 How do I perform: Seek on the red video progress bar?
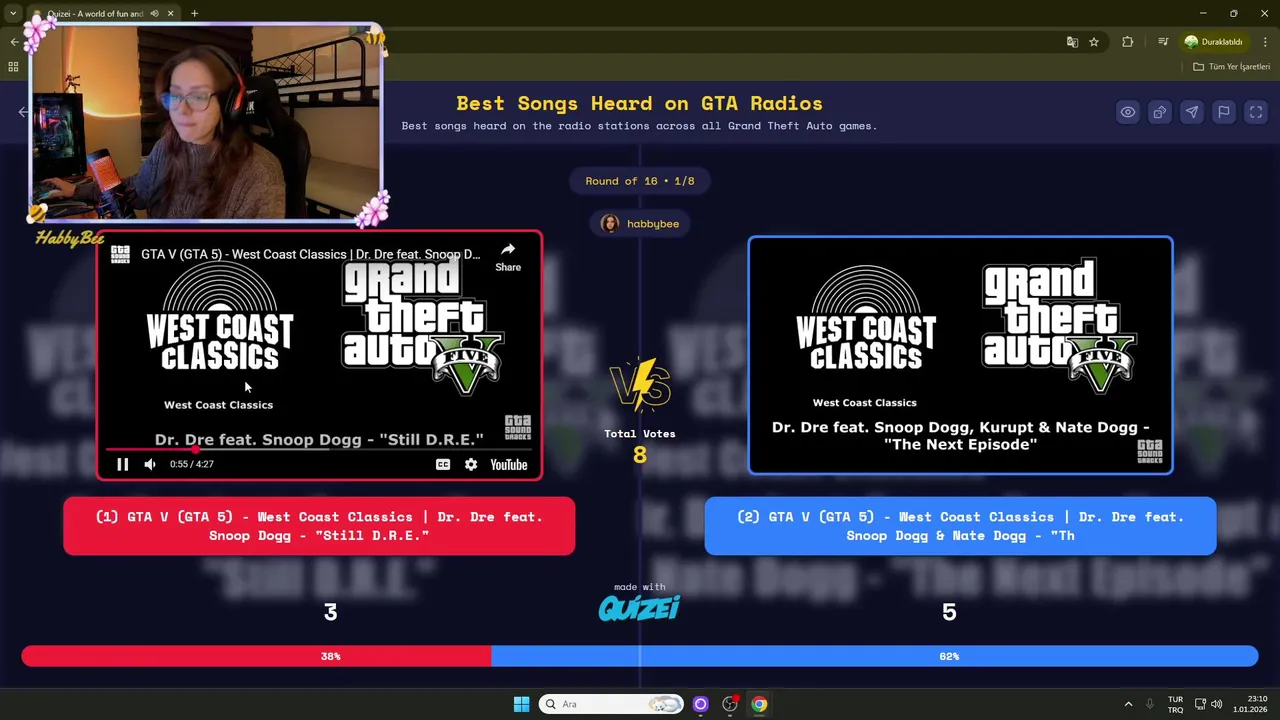(x=318, y=449)
